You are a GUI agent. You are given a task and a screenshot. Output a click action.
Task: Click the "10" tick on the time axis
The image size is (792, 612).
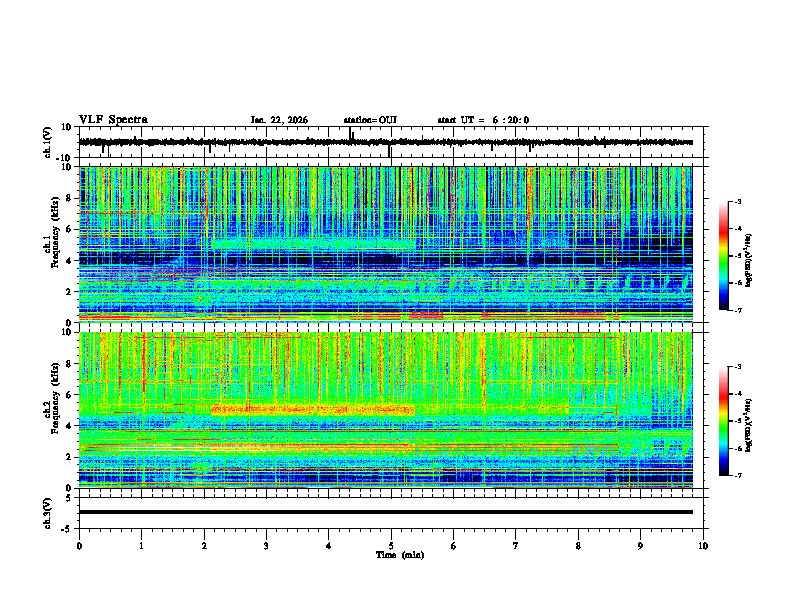tap(703, 546)
